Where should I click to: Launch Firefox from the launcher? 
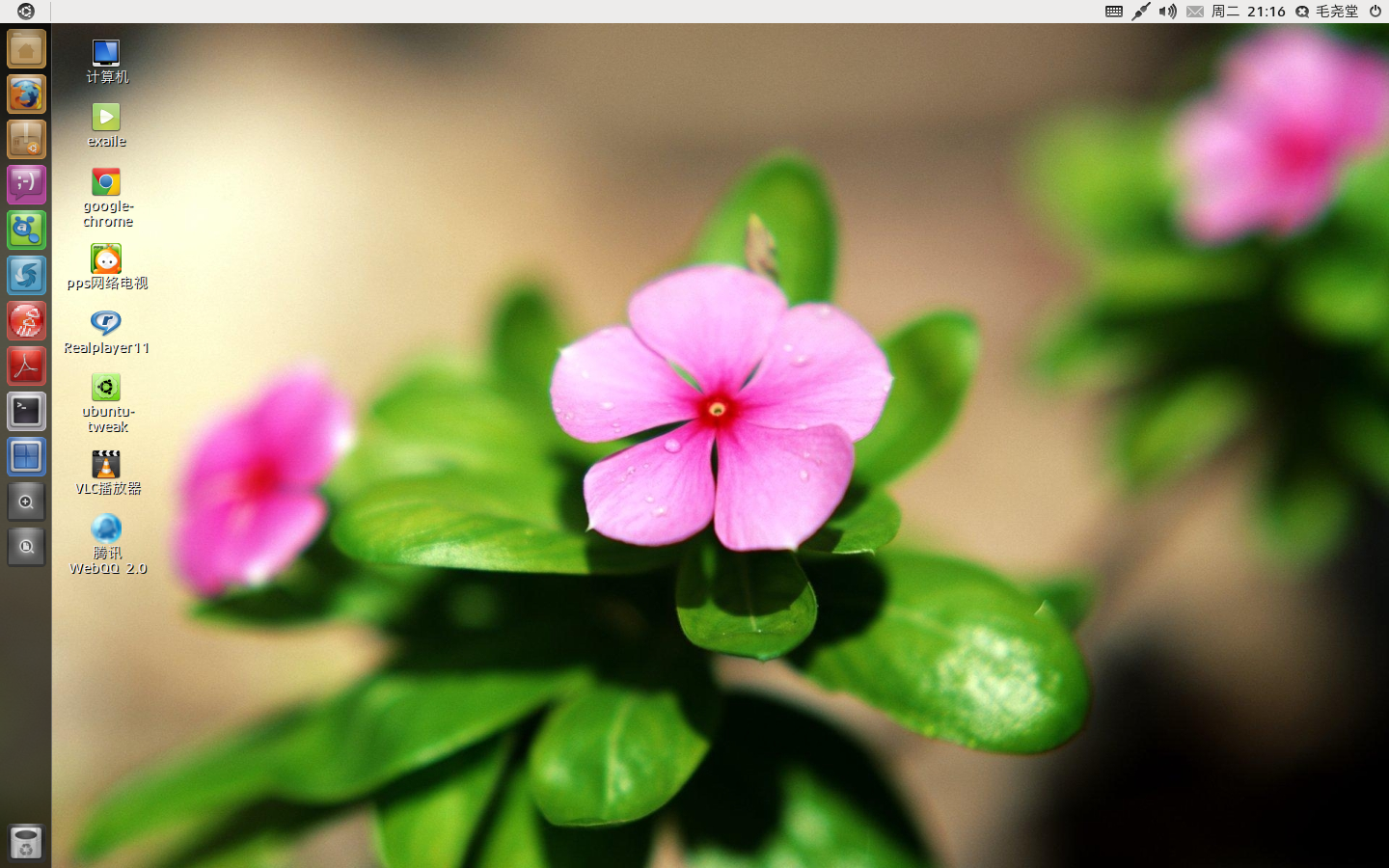pos(26,95)
